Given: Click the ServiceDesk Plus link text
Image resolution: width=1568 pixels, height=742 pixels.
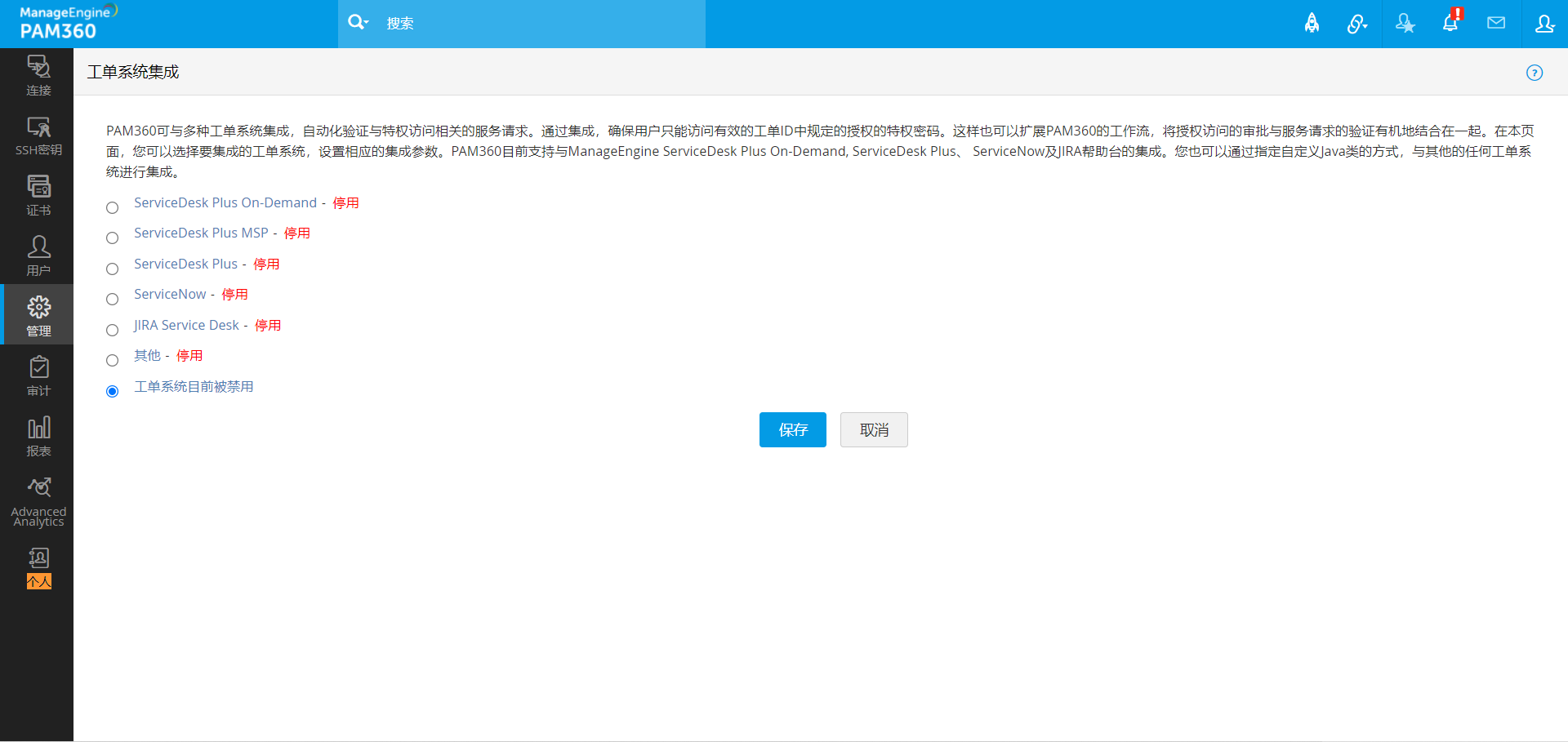Looking at the screenshot, I should [185, 264].
